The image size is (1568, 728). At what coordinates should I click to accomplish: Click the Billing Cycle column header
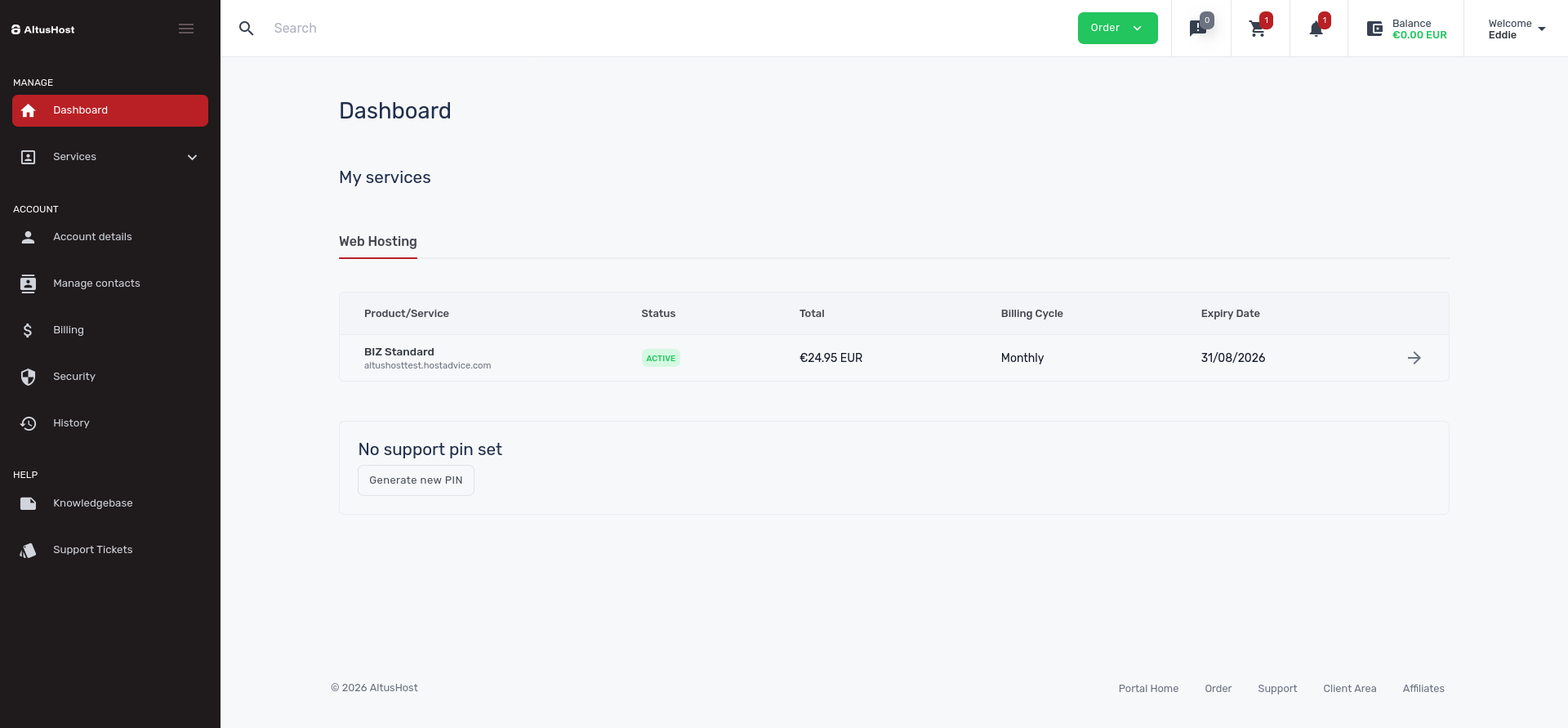click(1032, 314)
